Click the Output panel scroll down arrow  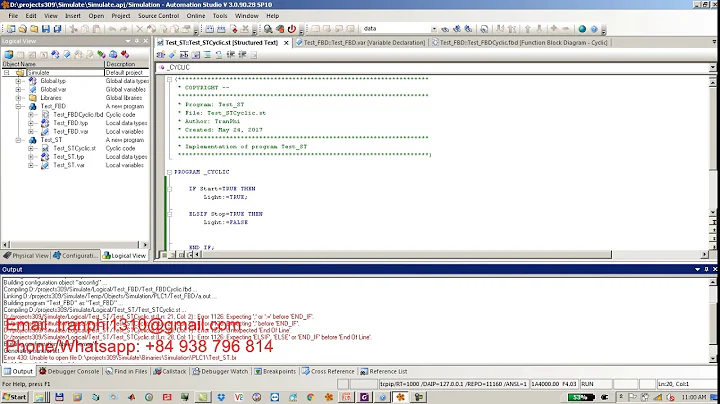[x=713, y=359]
